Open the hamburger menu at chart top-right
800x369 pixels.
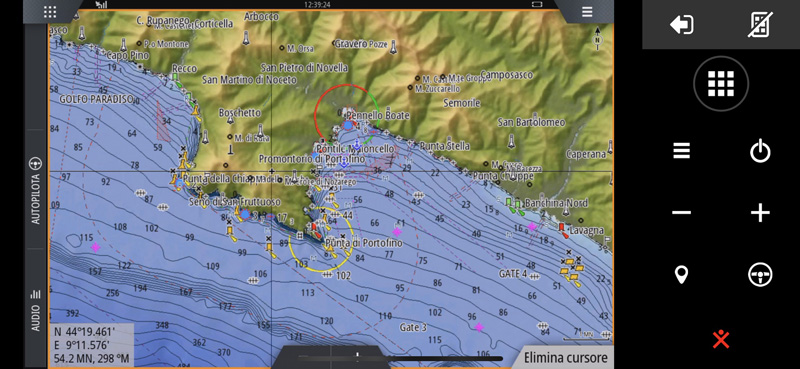tap(587, 12)
